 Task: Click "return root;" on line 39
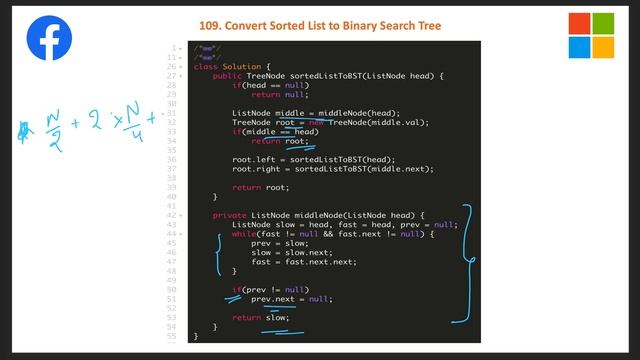pyautogui.click(x=260, y=188)
